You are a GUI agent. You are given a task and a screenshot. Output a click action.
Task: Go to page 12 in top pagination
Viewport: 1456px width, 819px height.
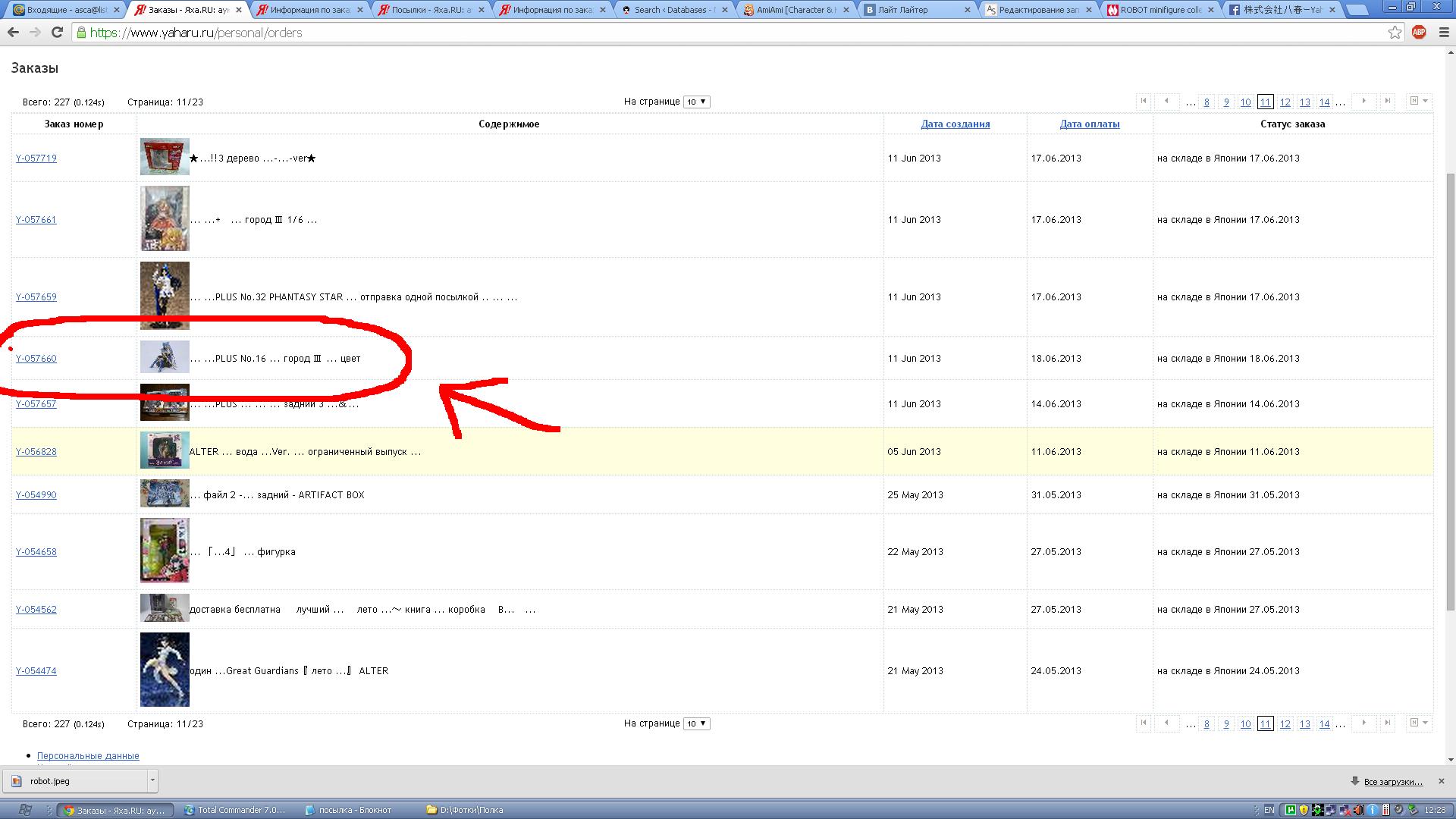click(1285, 102)
